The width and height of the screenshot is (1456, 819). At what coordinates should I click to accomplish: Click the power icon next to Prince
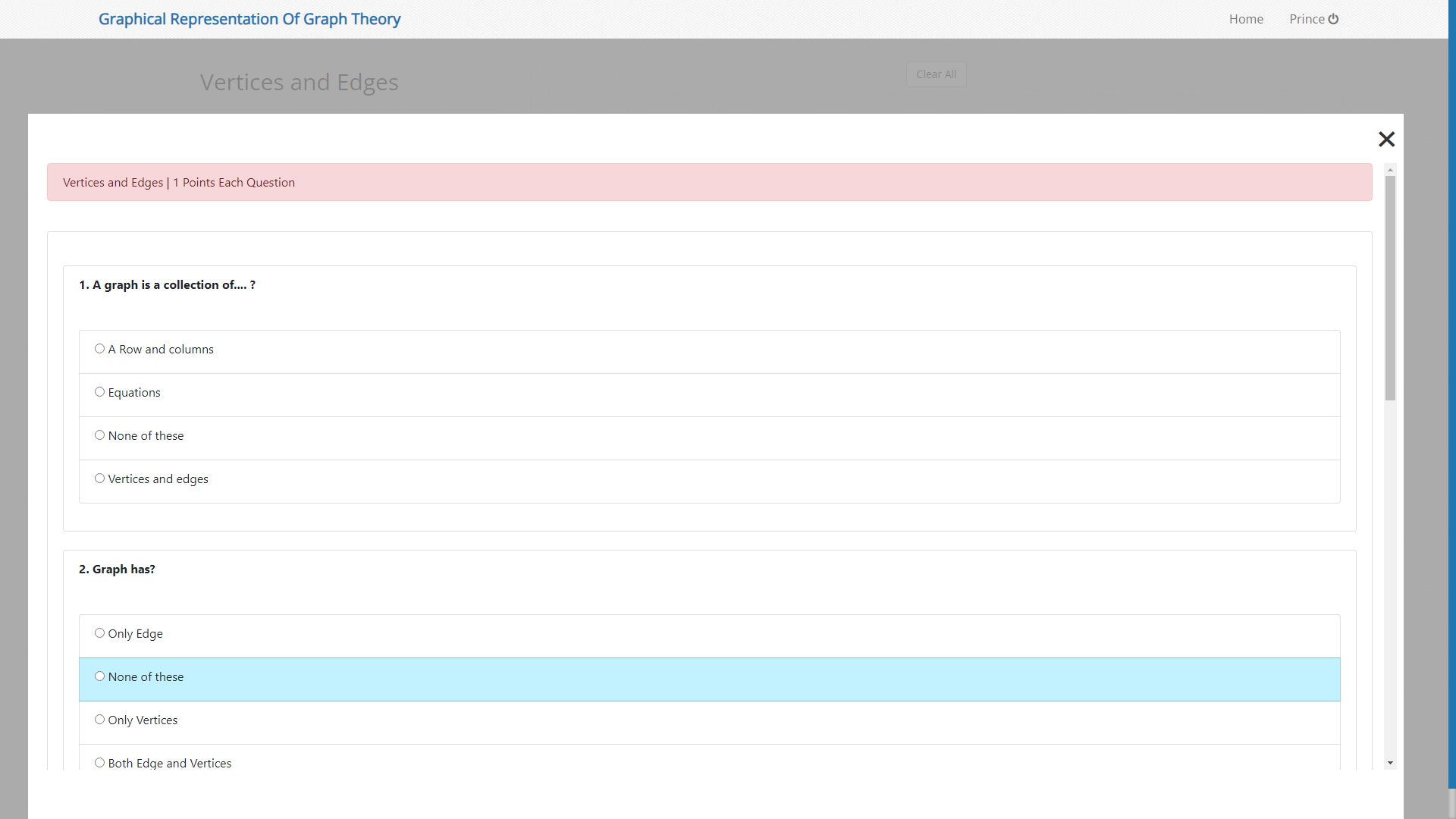[1333, 19]
